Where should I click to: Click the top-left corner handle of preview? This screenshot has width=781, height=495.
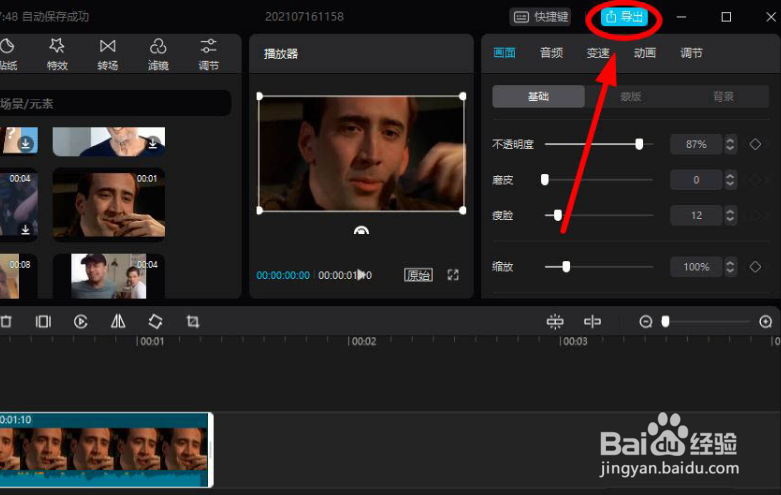[x=260, y=96]
